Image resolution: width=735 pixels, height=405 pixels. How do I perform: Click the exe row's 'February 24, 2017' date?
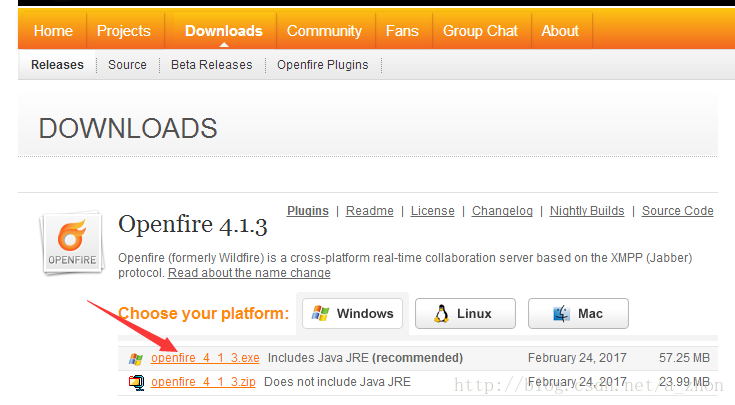577,358
